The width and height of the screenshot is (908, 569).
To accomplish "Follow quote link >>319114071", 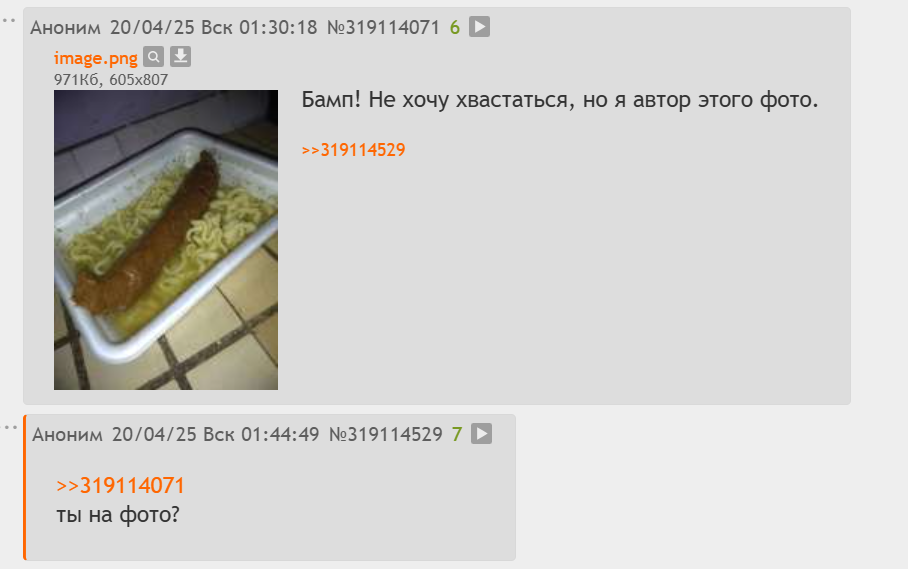I will click(120, 486).
